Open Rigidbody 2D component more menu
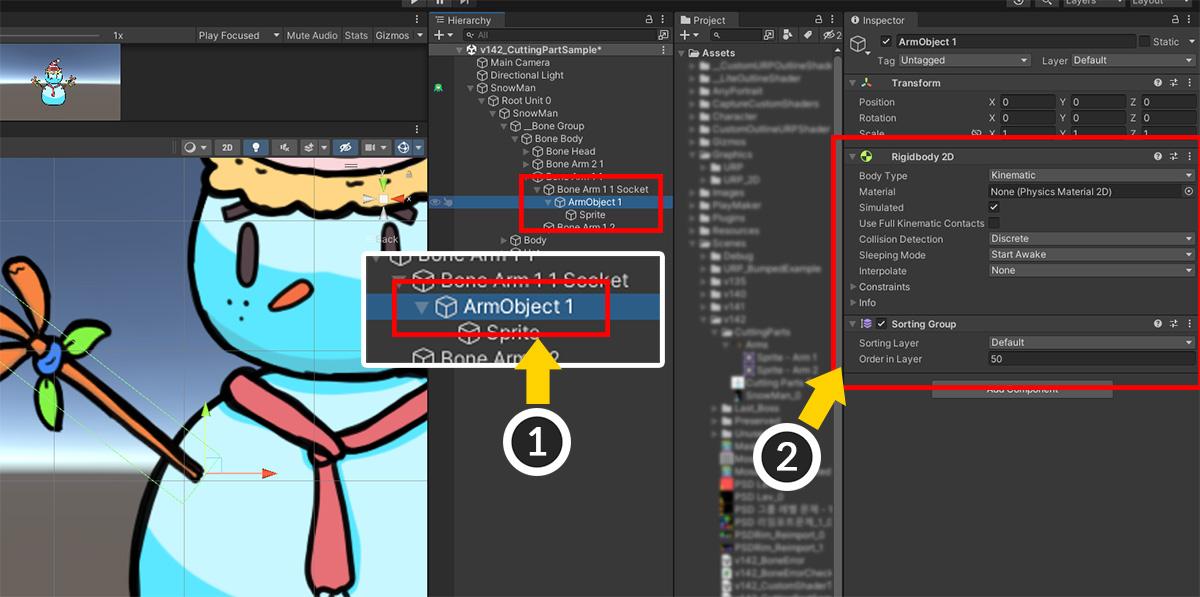Image resolution: width=1200 pixels, height=597 pixels. click(1189, 157)
